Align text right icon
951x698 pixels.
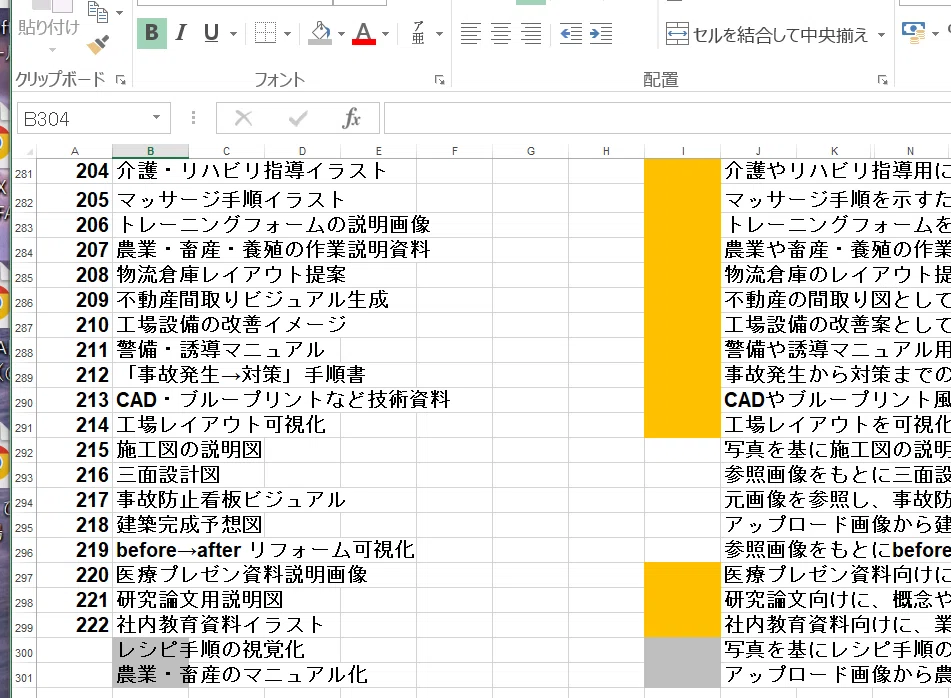[x=531, y=33]
